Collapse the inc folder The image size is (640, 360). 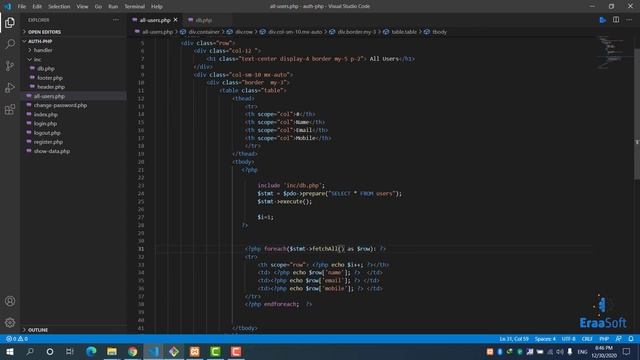(37, 60)
